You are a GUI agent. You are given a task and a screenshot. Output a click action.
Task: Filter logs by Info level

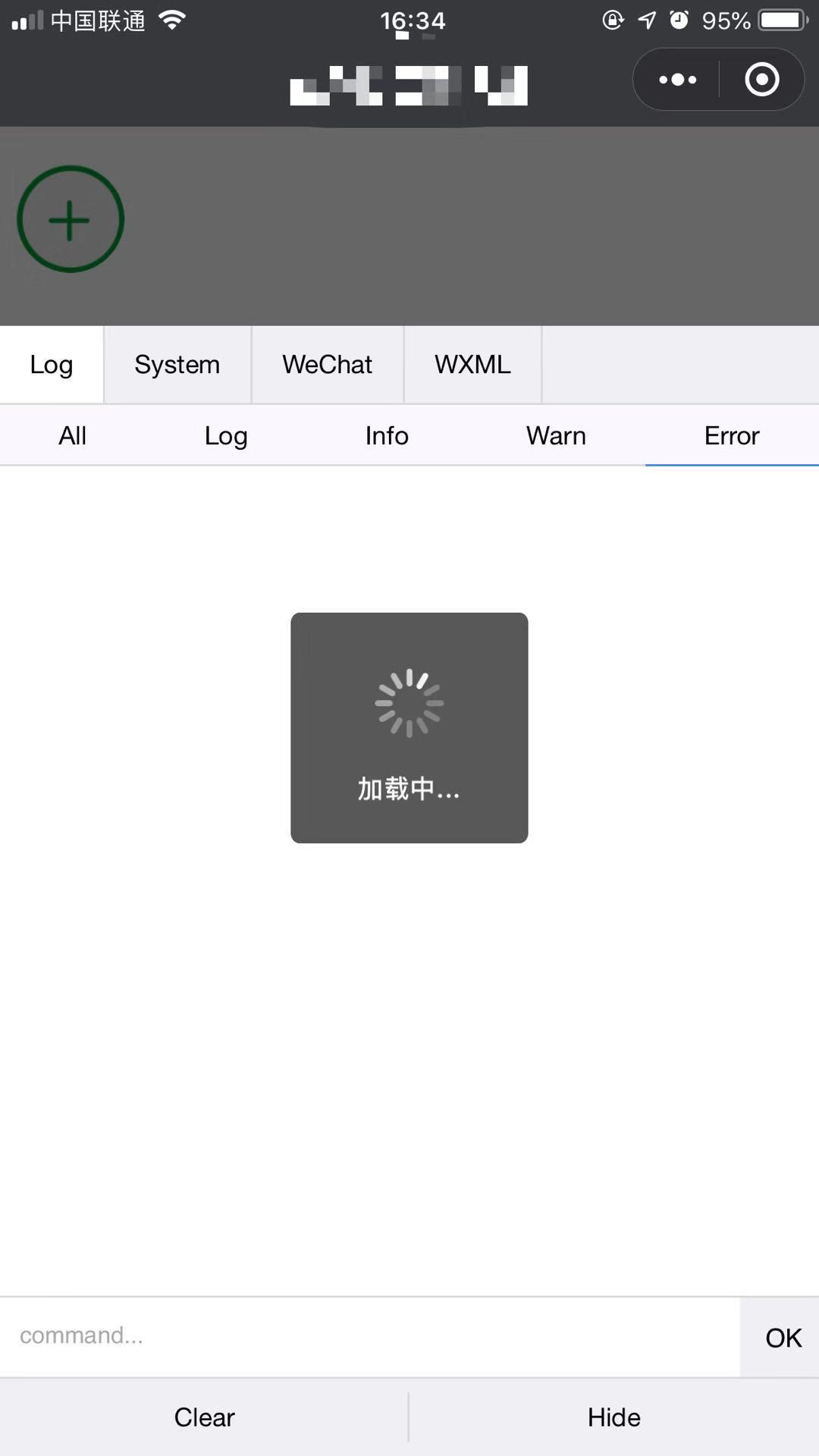387,436
